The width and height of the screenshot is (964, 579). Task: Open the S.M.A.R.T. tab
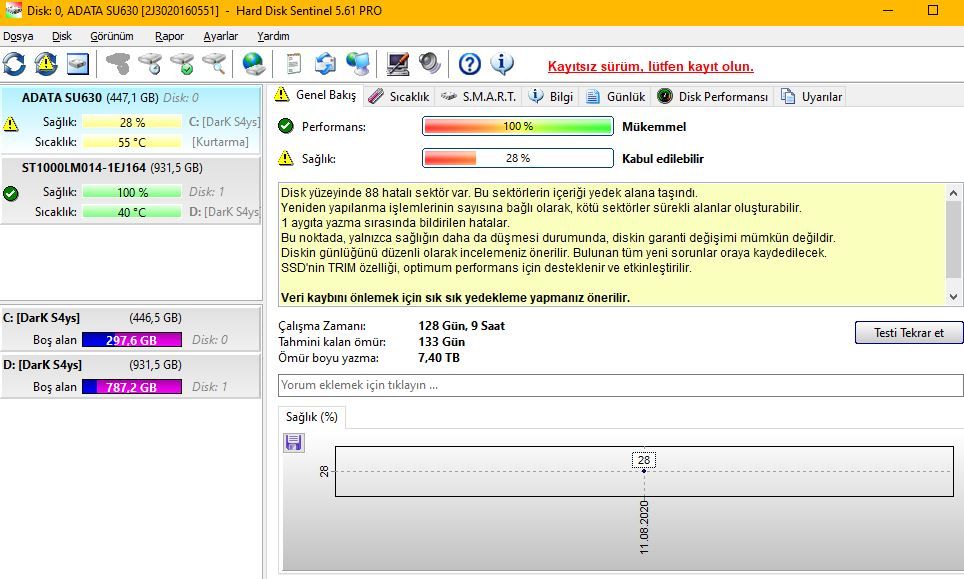click(x=479, y=96)
